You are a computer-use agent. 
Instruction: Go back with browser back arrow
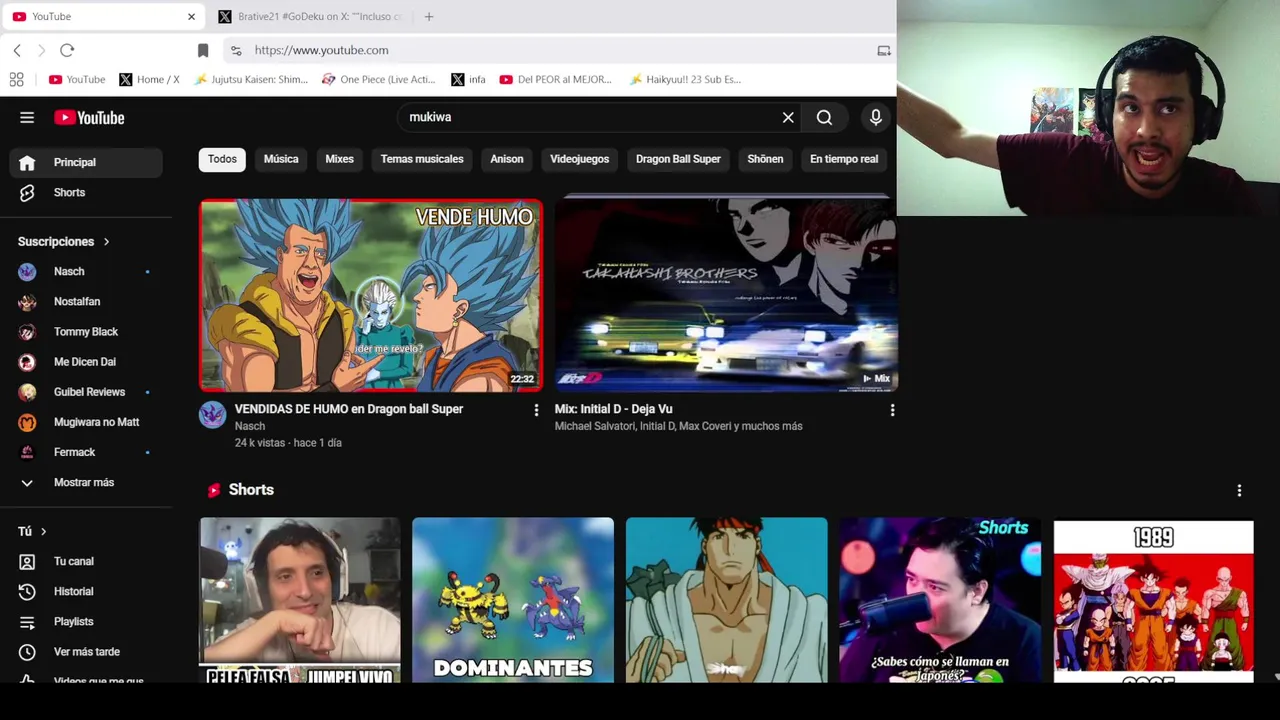click(17, 50)
